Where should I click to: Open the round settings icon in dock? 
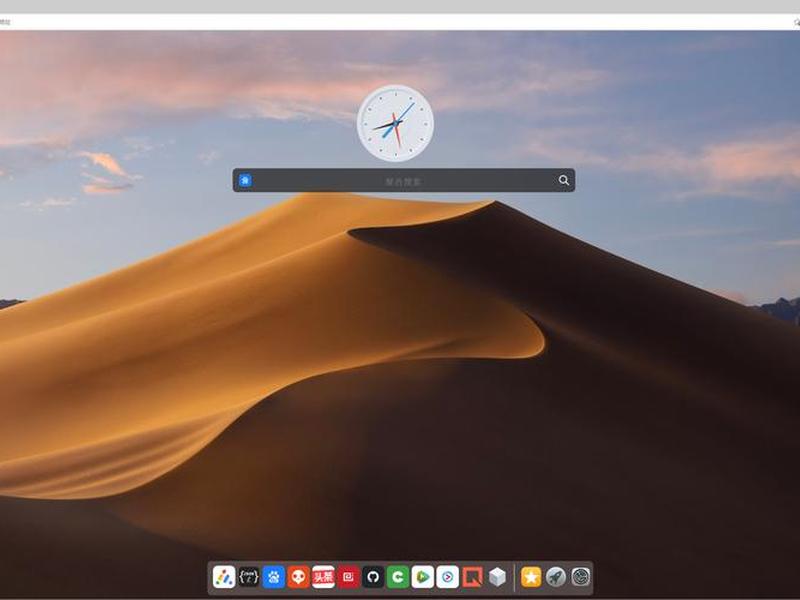click(x=581, y=577)
